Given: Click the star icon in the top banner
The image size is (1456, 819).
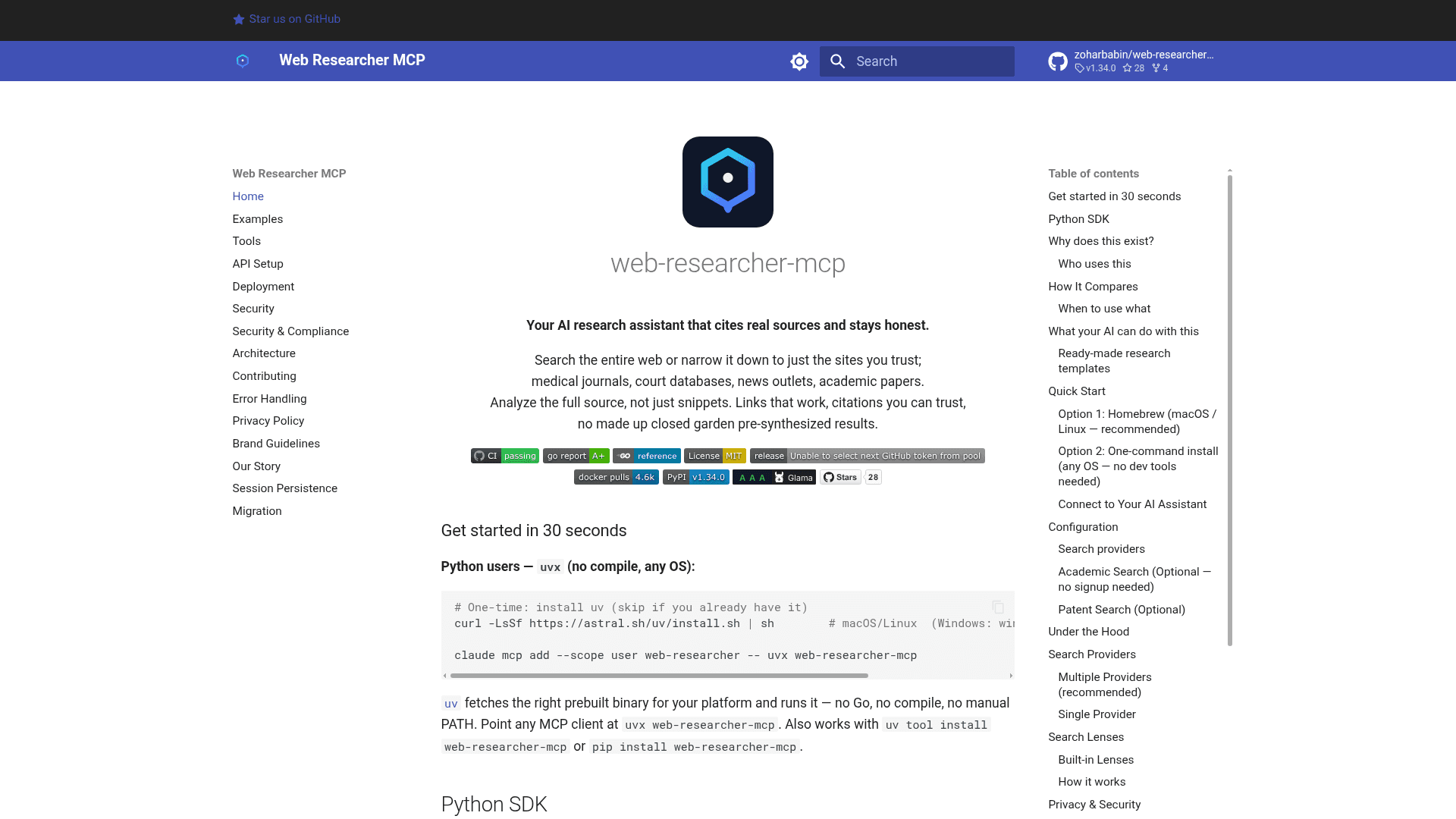Looking at the screenshot, I should pyautogui.click(x=239, y=20).
